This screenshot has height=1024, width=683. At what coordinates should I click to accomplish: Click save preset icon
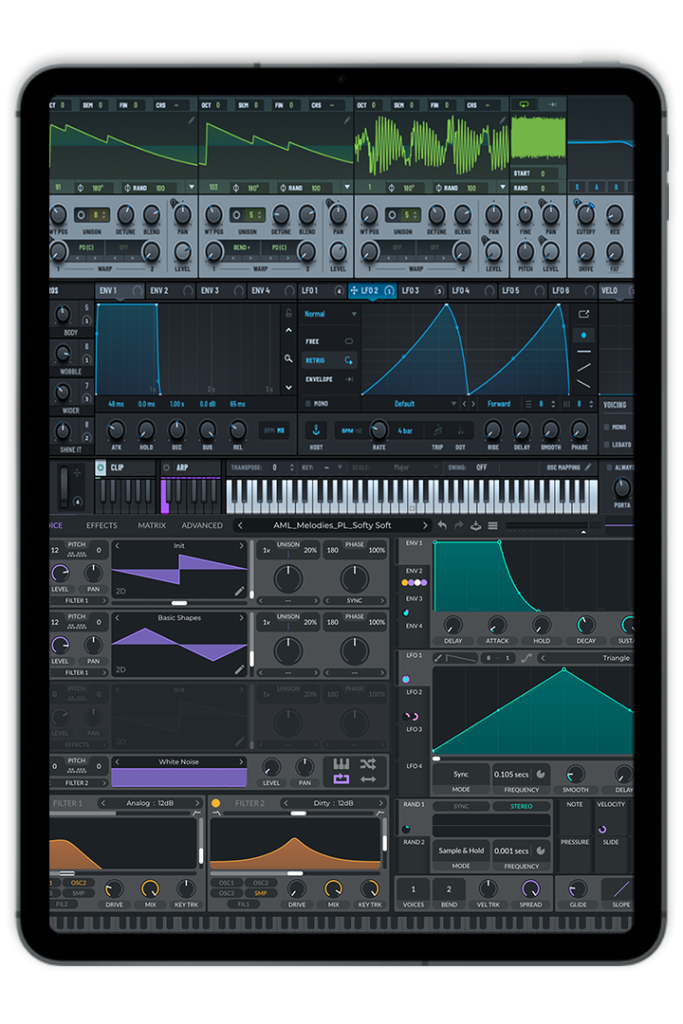point(475,525)
